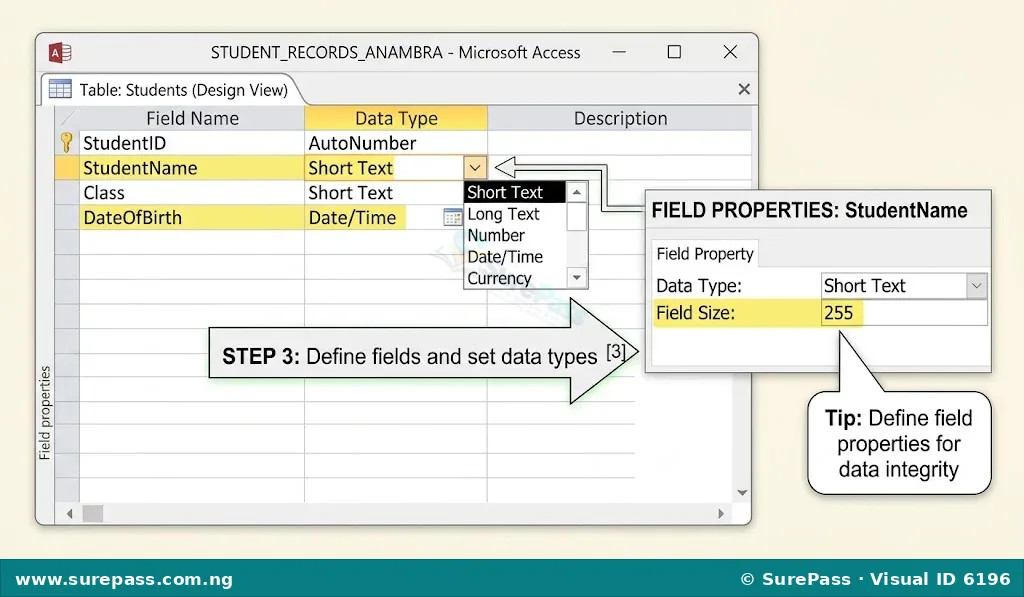Select the Class field name cell

[192, 193]
